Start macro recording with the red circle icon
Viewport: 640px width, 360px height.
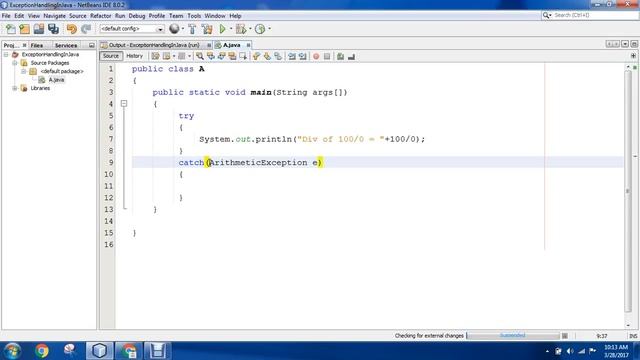point(316,56)
